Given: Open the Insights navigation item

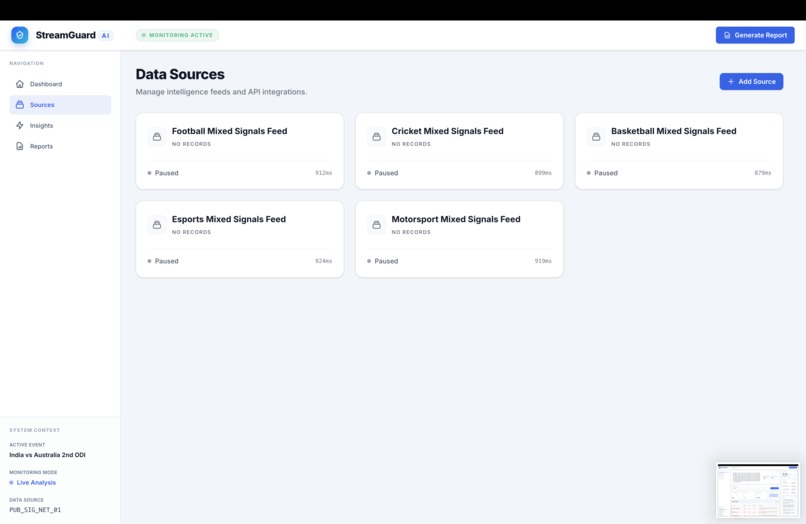Looking at the screenshot, I should [x=60, y=125].
